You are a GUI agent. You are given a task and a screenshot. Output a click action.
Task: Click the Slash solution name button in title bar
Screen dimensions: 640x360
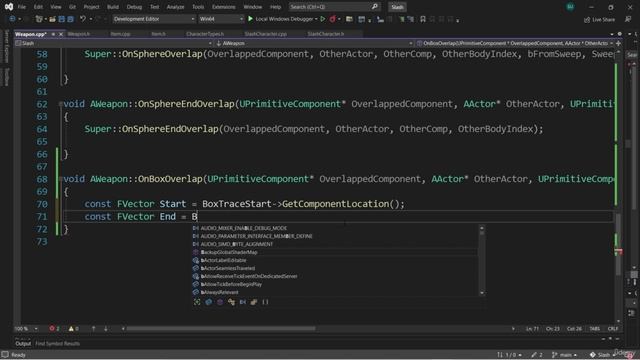click(397, 7)
